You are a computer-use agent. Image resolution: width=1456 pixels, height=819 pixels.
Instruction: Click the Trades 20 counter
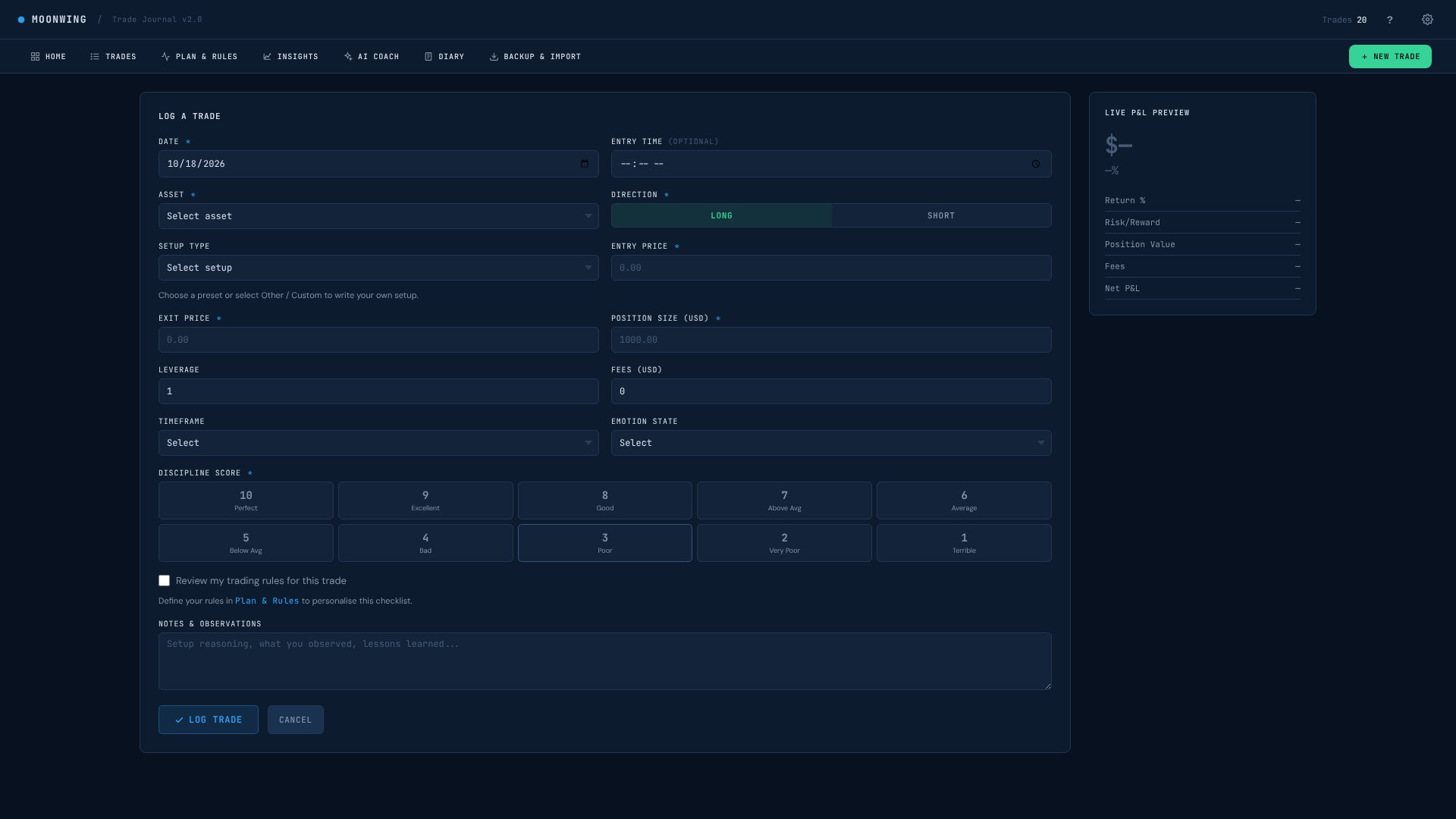point(1344,20)
